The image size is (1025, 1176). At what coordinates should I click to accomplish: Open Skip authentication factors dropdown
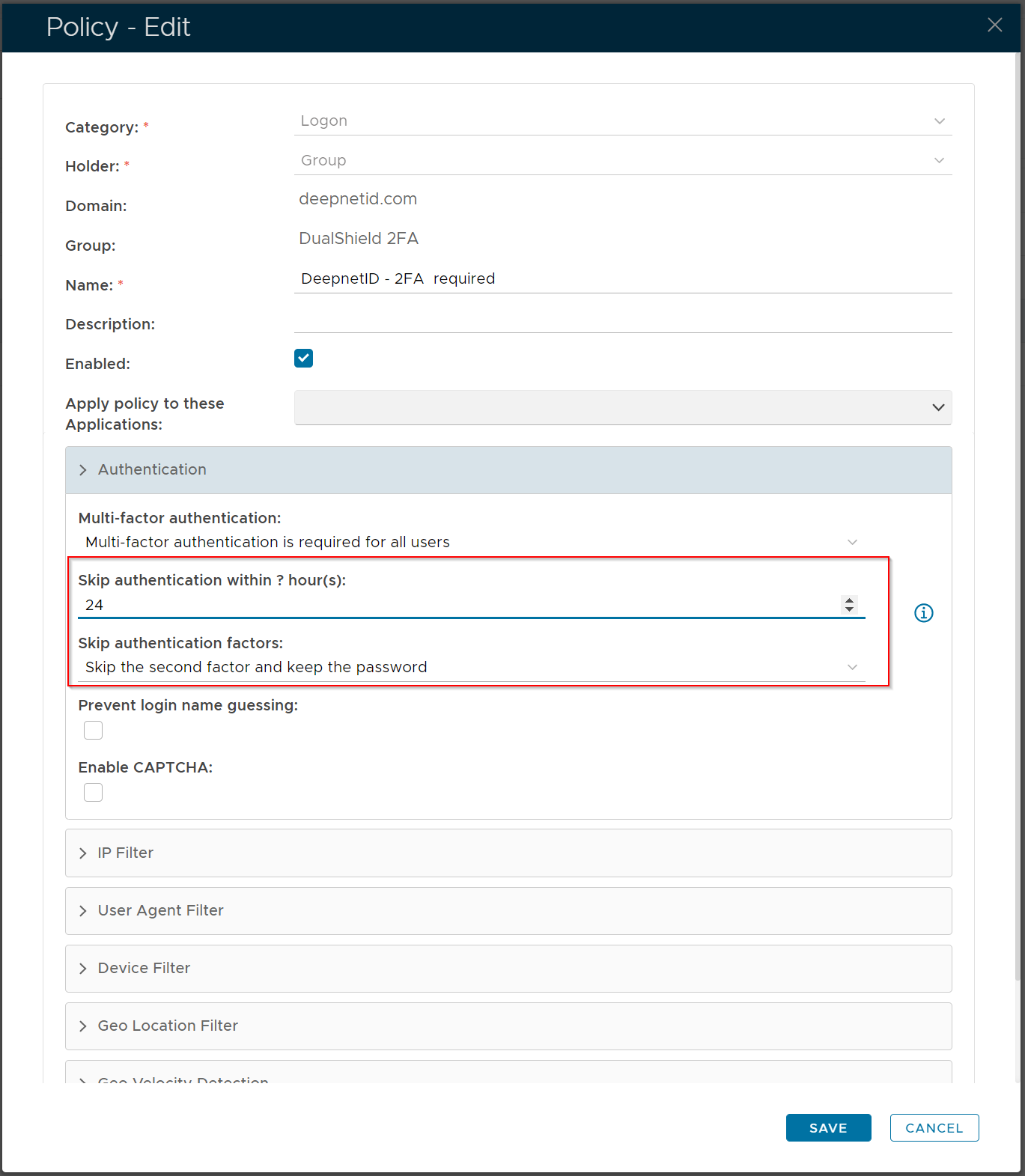click(x=472, y=667)
